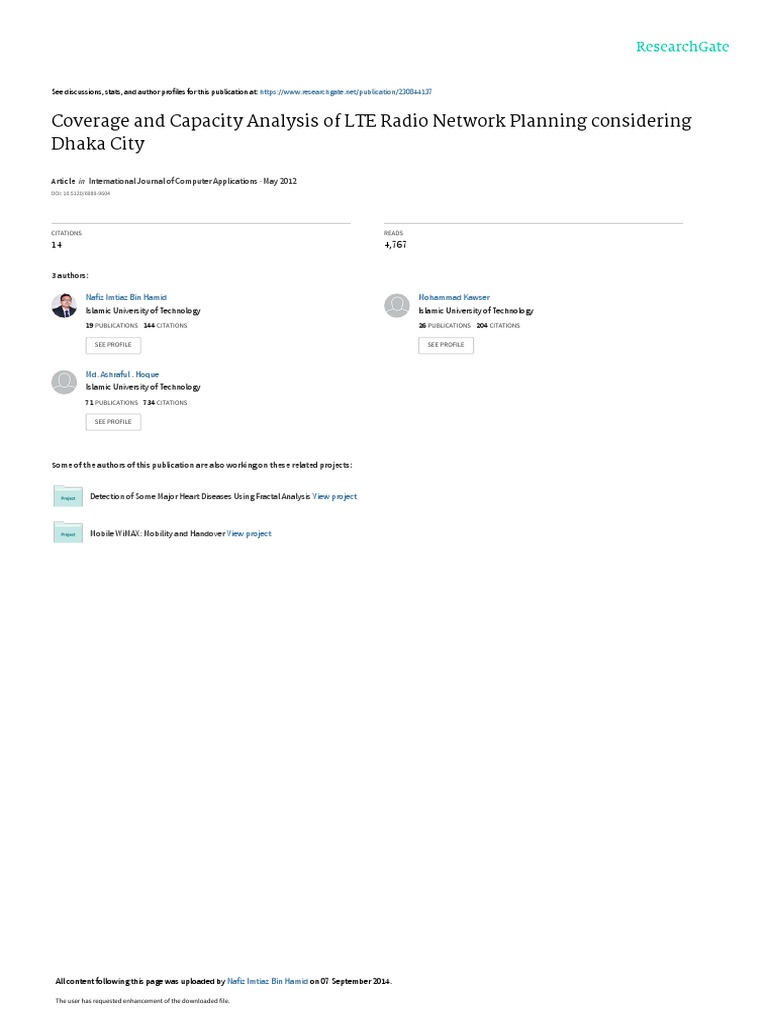Click SEE PROFILE under Nafiz Imtiaz Bin Hamid
768x1024 pixels.
(113, 345)
